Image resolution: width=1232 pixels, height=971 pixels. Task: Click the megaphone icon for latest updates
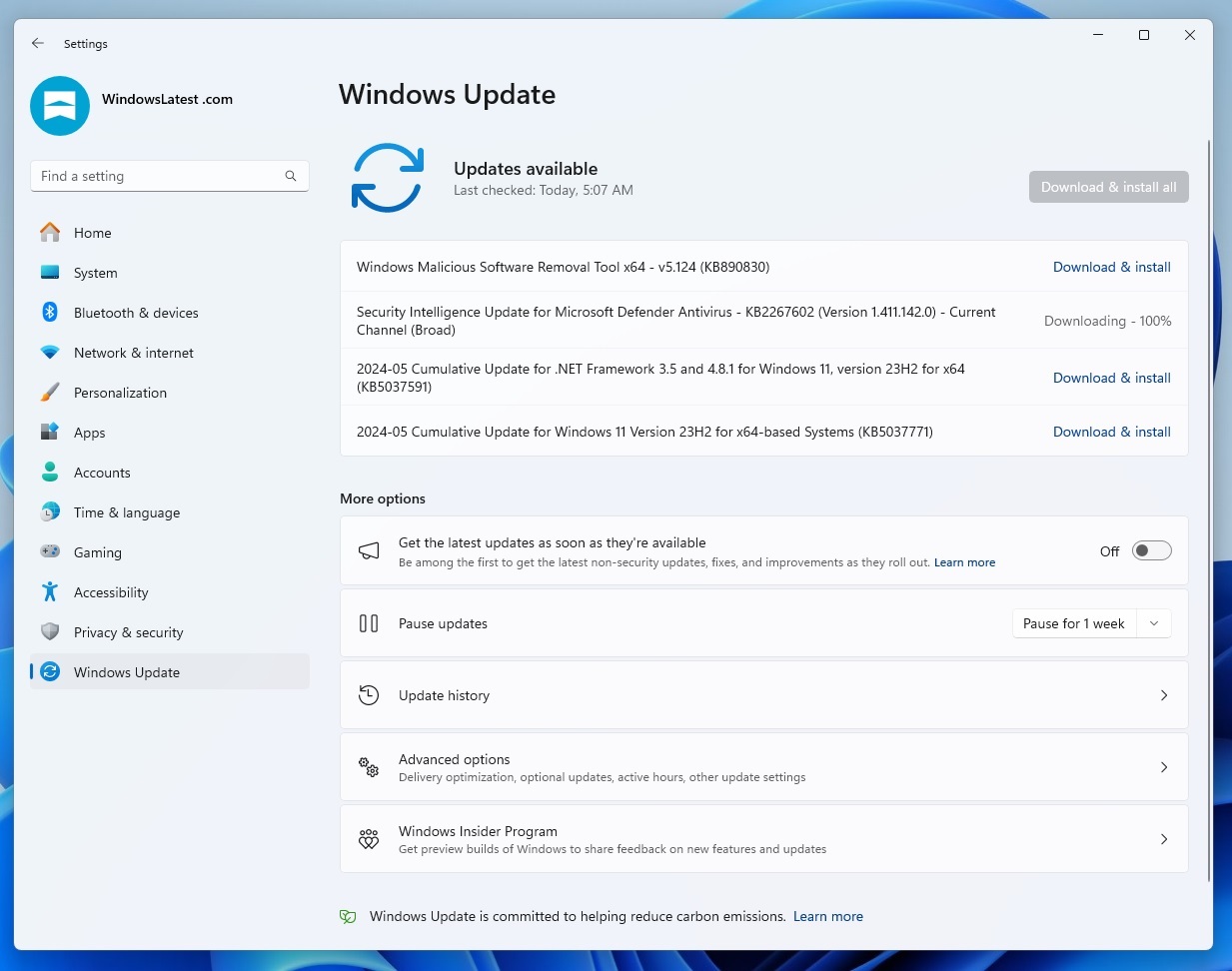point(369,550)
